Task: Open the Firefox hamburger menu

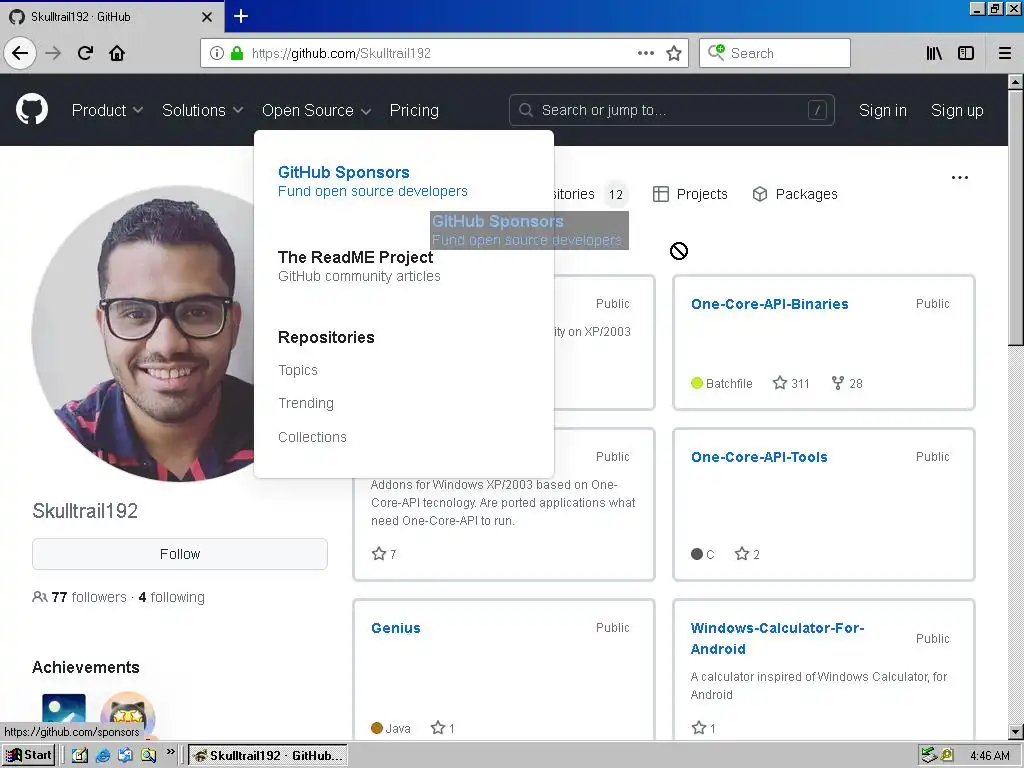Action: [1004, 53]
